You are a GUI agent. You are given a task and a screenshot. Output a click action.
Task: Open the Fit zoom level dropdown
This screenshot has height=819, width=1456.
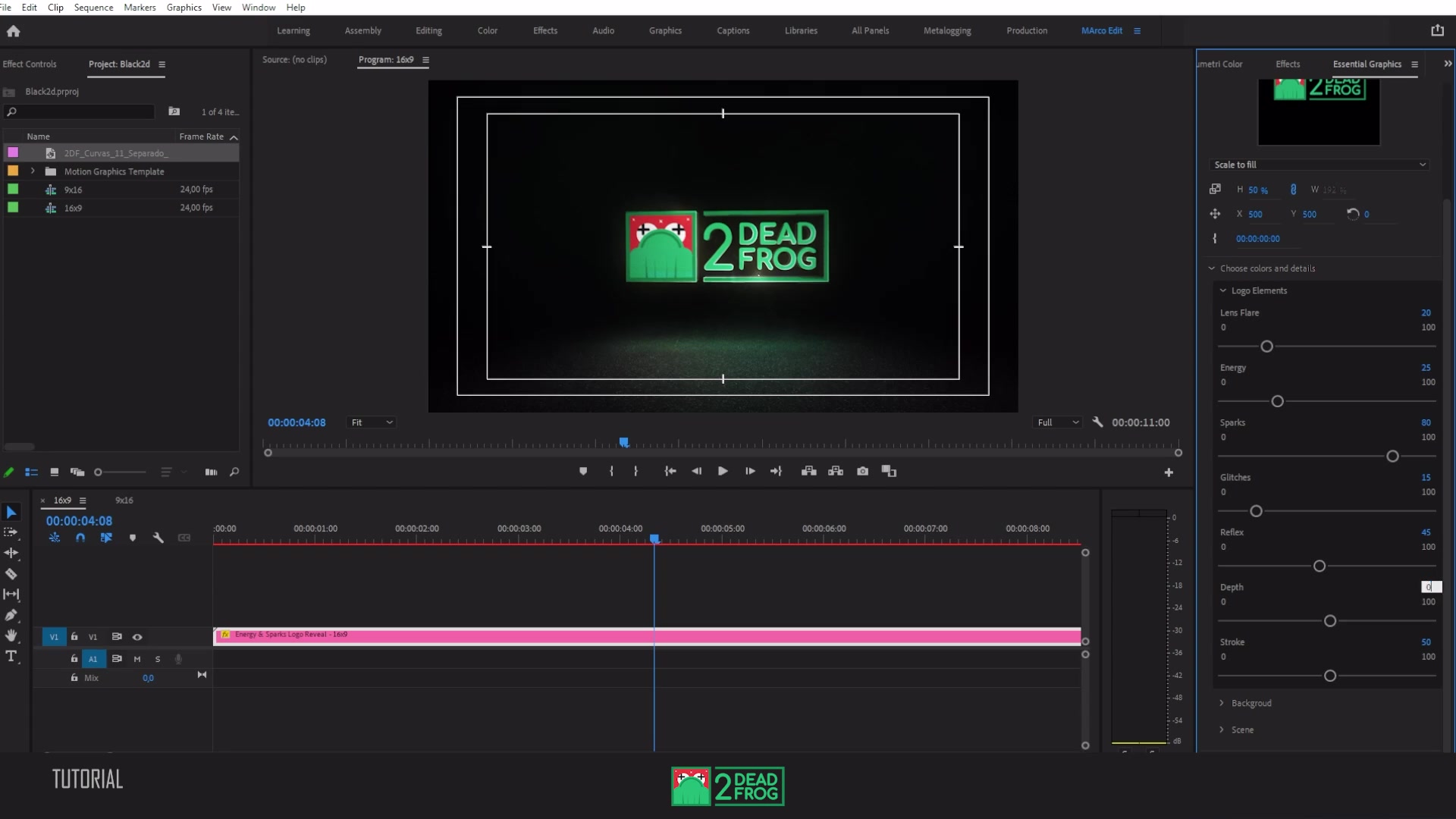371,422
